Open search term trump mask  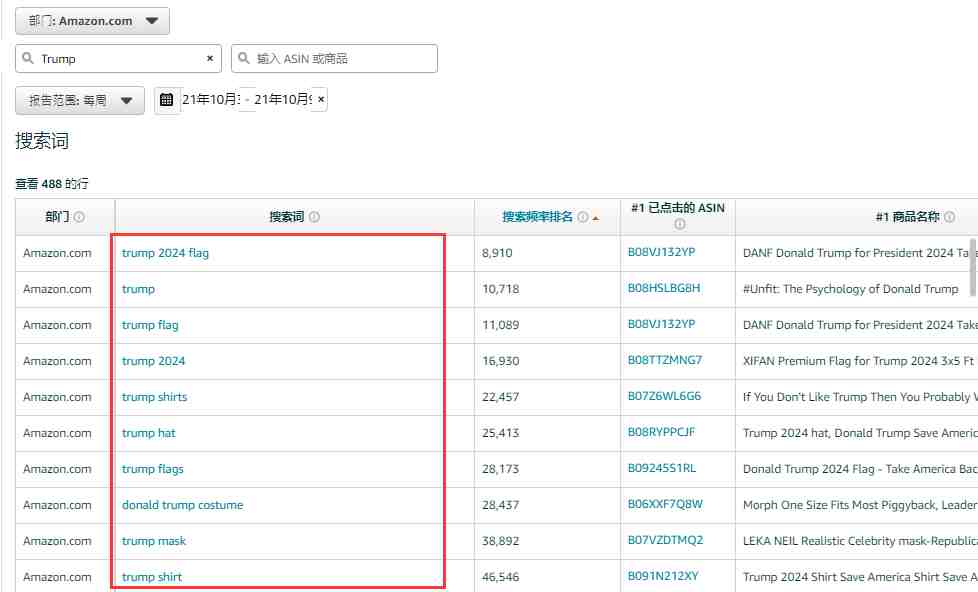click(154, 541)
